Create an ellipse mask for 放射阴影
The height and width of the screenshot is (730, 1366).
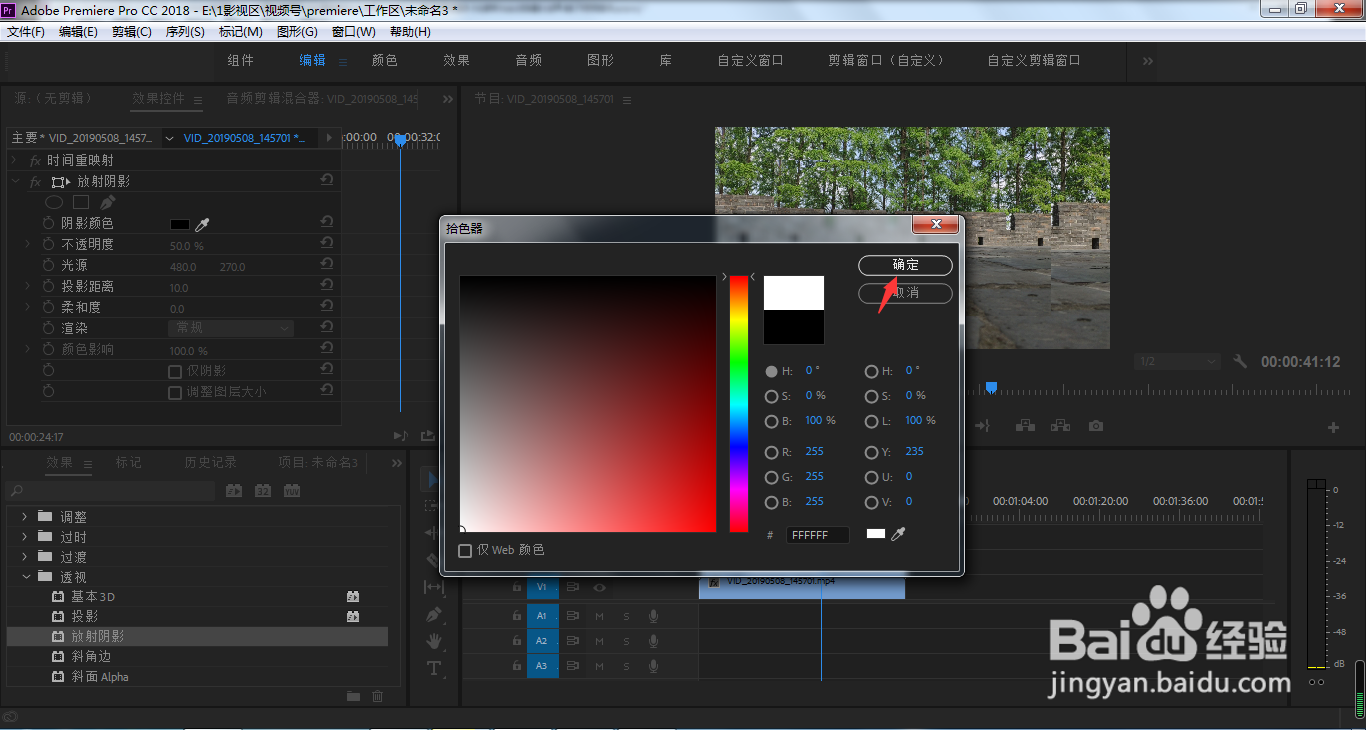pyautogui.click(x=54, y=203)
